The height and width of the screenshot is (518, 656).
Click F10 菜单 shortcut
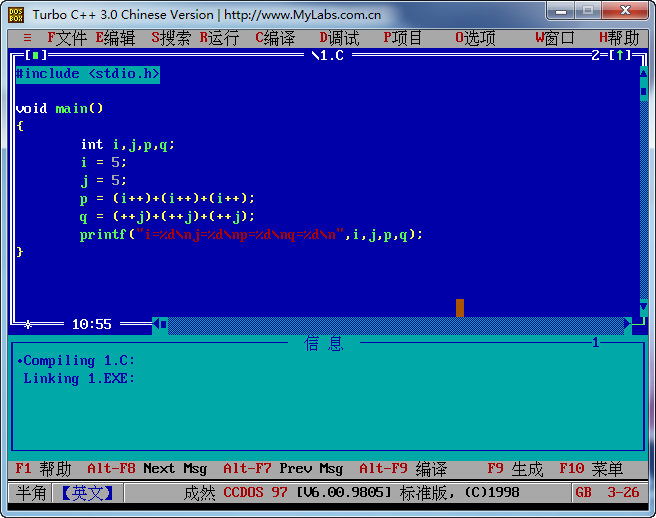(x=591, y=469)
